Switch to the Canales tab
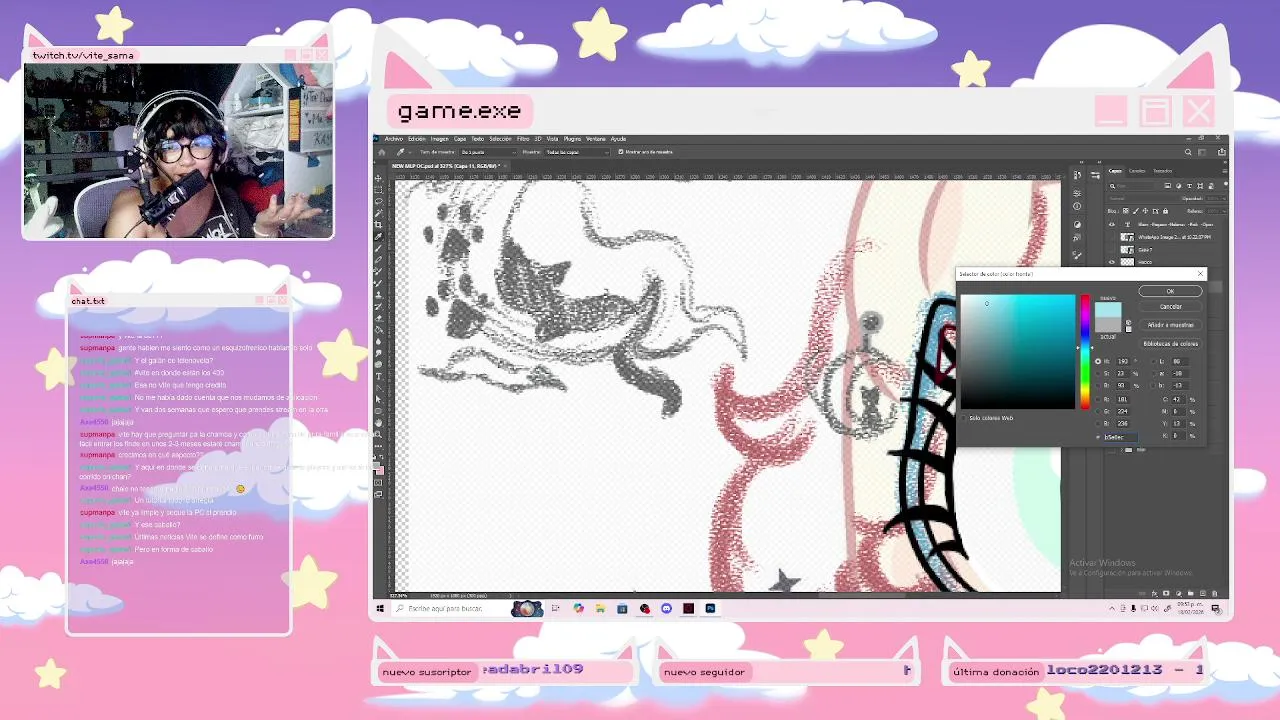This screenshot has width=1280, height=720. click(1137, 171)
